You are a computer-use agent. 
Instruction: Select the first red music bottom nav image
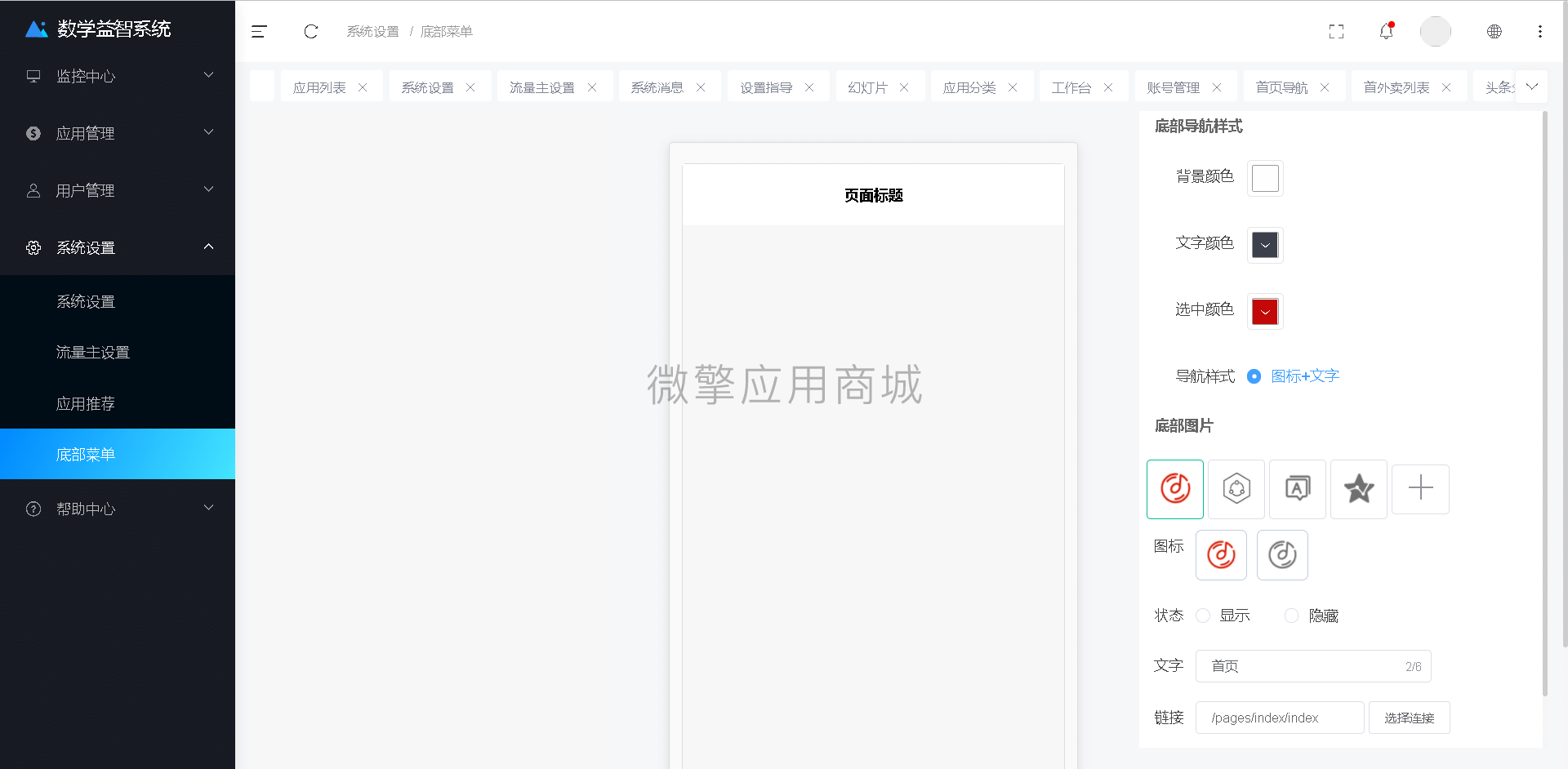coord(1175,489)
